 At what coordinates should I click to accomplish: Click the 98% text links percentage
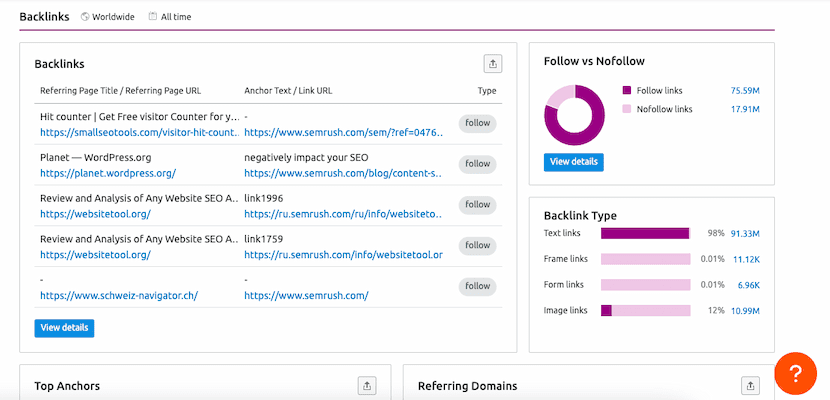[716, 233]
